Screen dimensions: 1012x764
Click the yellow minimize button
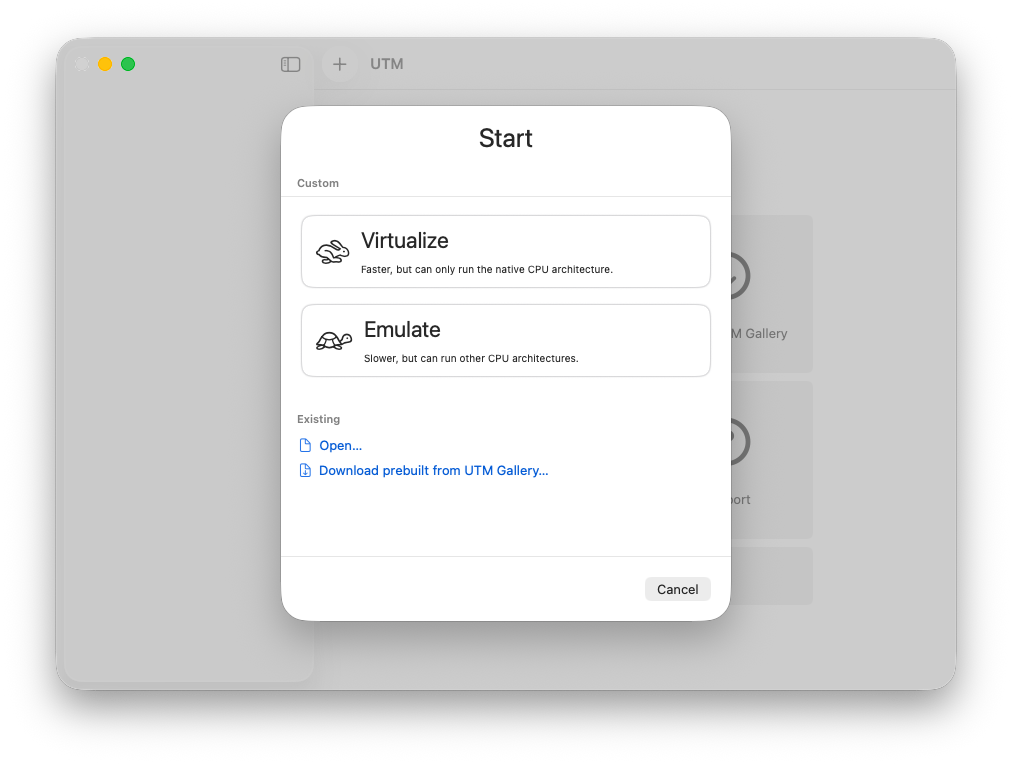104,63
